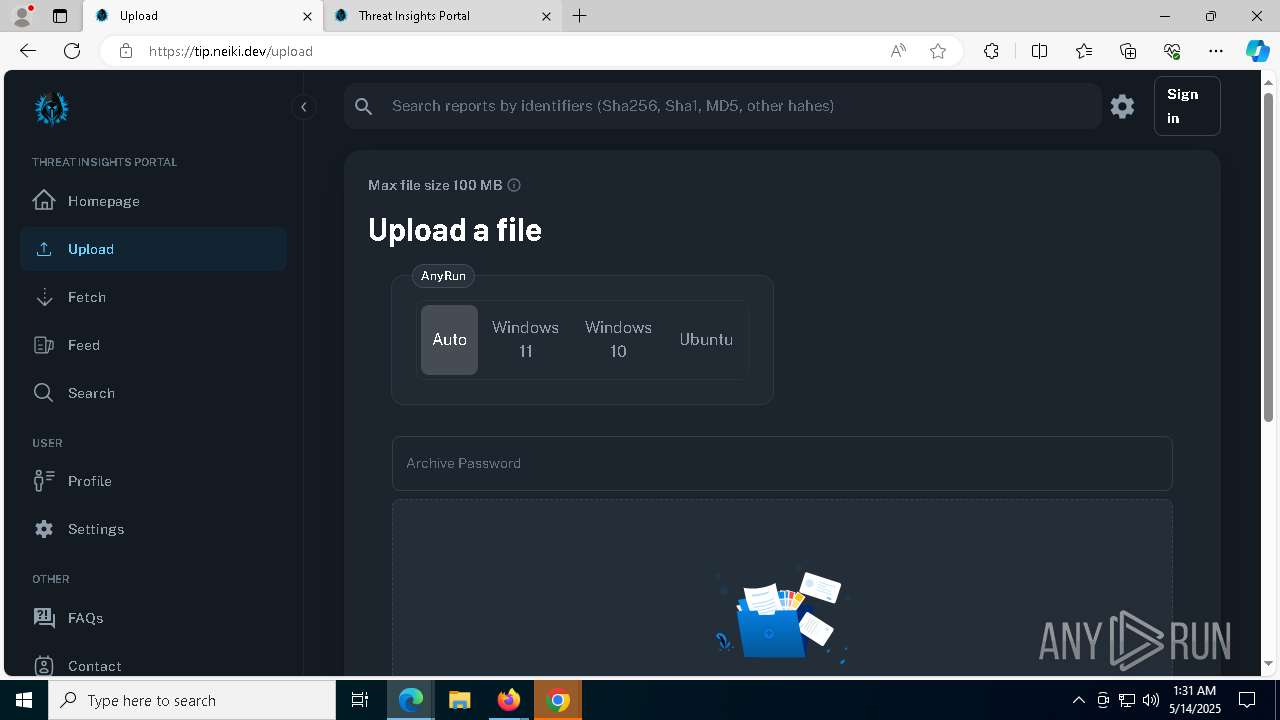Click the Threat Insights Portal logo
Viewport: 1280px width, 720px height.
[51, 109]
